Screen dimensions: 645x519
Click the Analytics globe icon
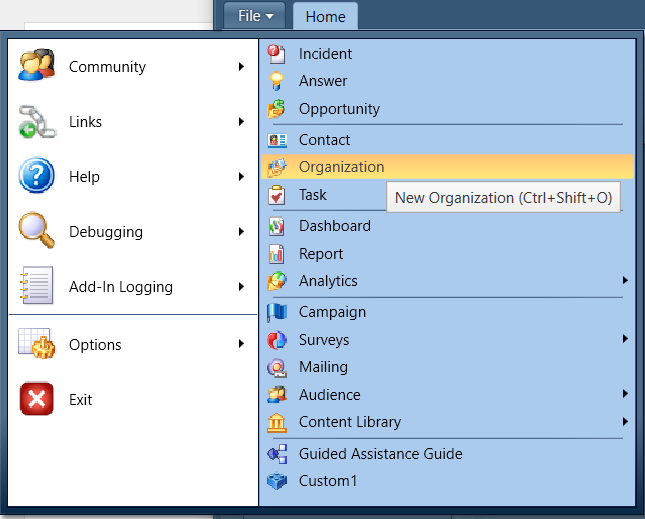tap(276, 281)
